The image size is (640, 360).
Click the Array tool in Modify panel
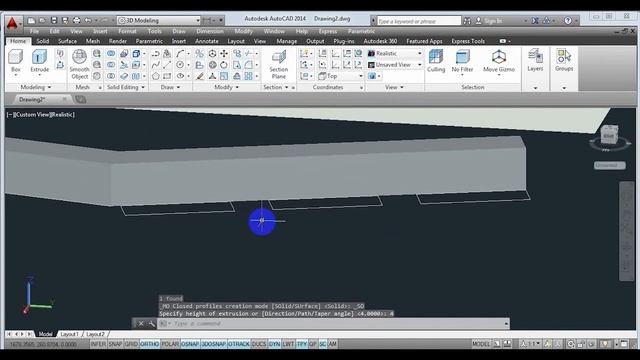coord(249,76)
